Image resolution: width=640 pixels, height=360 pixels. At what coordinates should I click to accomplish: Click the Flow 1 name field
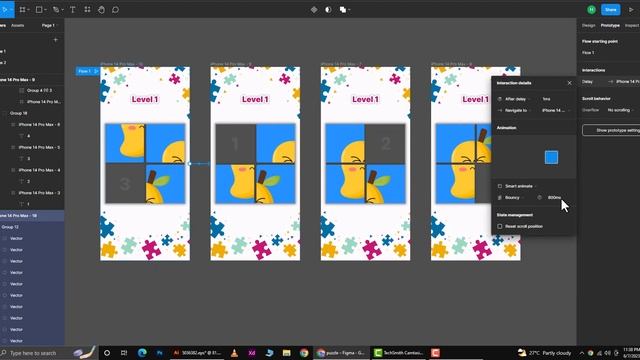(588, 53)
